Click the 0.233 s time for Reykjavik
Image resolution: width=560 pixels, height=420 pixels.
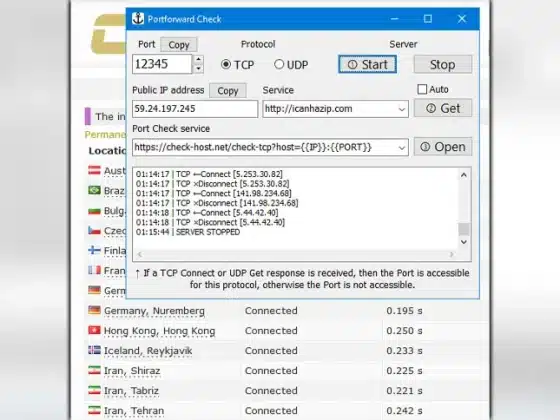coord(404,351)
